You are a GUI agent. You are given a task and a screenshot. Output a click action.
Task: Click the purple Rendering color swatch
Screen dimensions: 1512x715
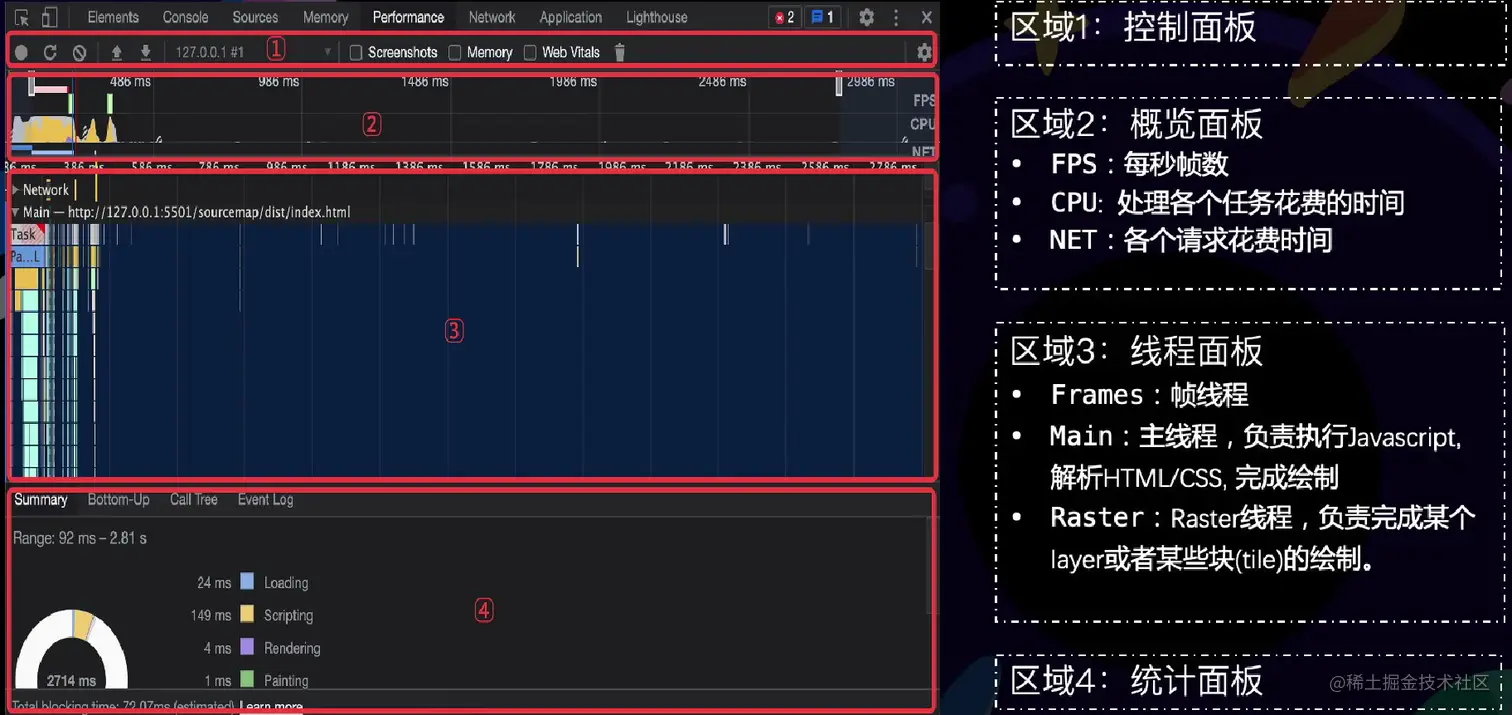[x=247, y=647]
